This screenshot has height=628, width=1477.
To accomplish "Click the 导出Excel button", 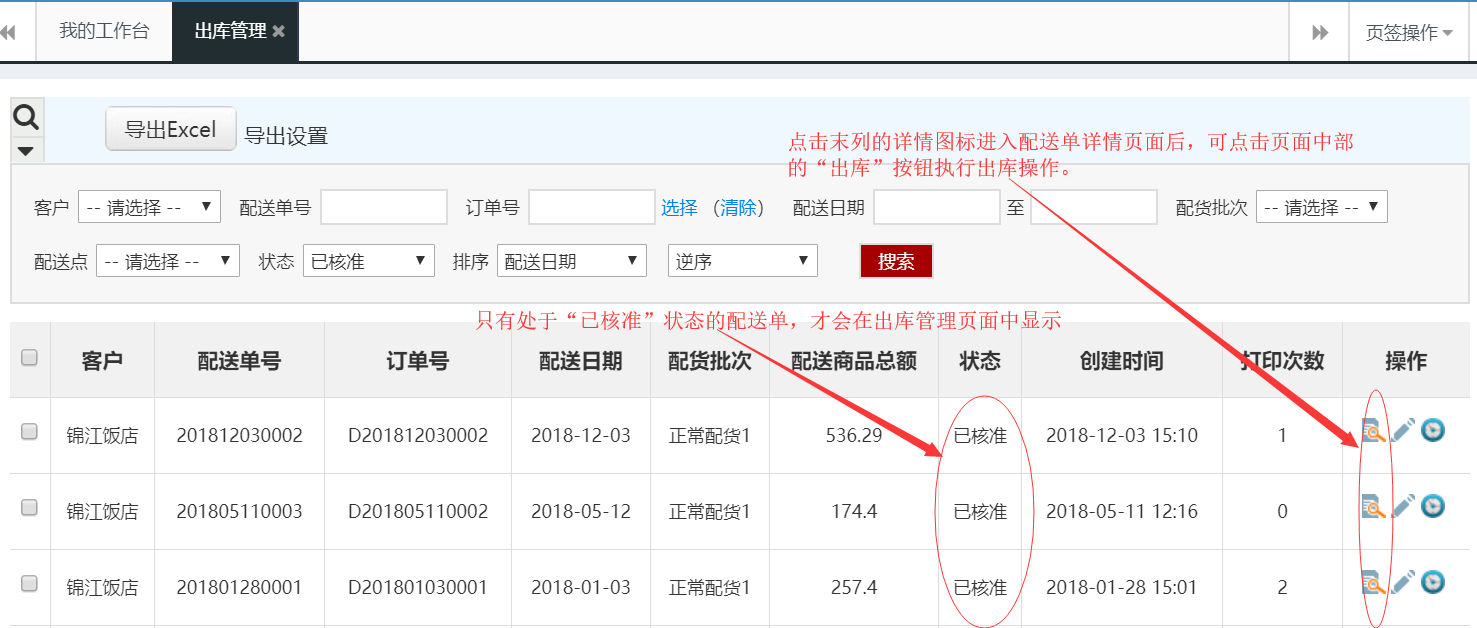I will coord(171,130).
